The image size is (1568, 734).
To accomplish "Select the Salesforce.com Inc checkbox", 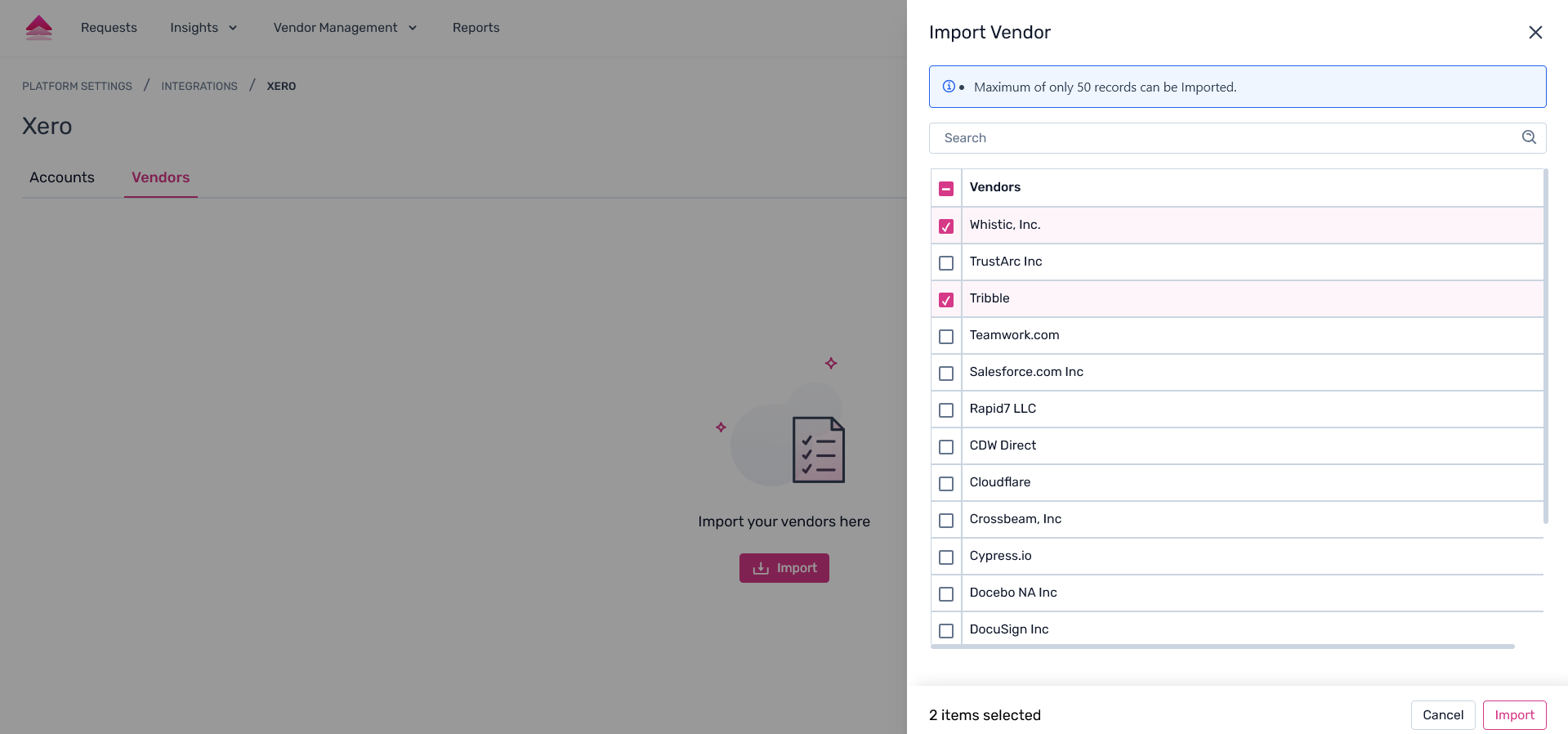I will pyautogui.click(x=946, y=374).
